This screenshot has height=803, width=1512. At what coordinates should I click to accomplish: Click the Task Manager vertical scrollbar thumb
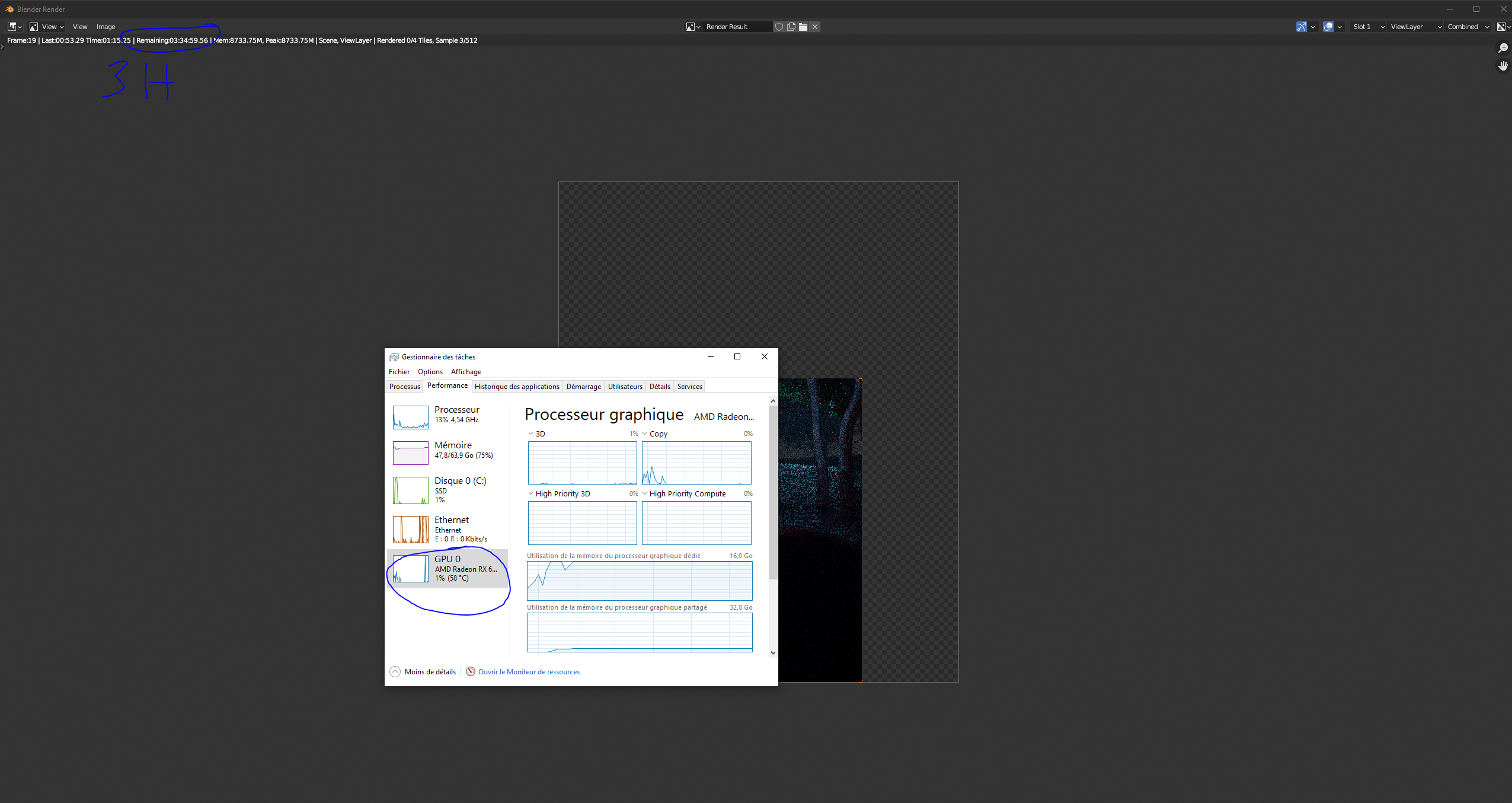773,492
